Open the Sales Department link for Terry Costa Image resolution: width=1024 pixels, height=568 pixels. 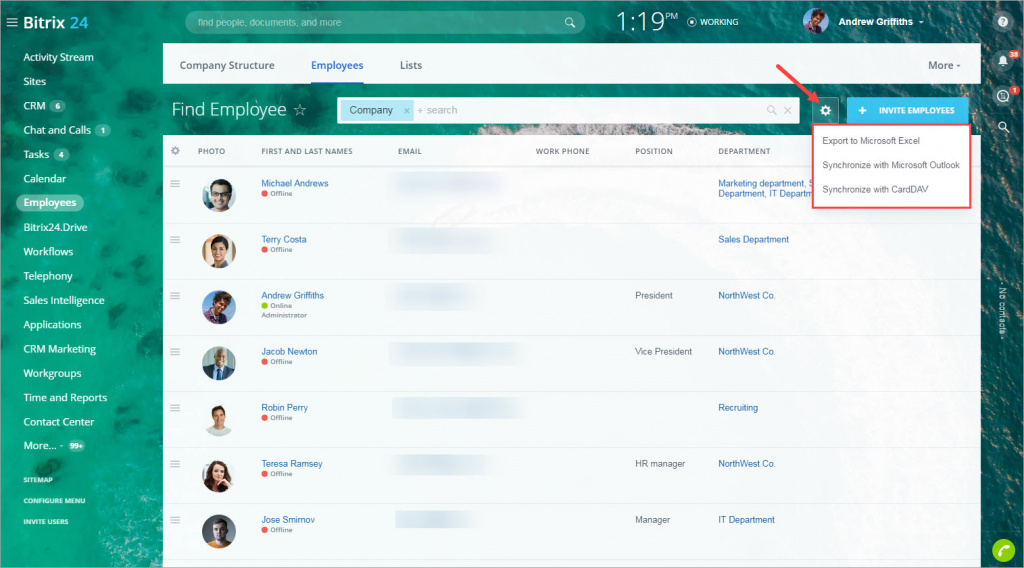tap(754, 240)
